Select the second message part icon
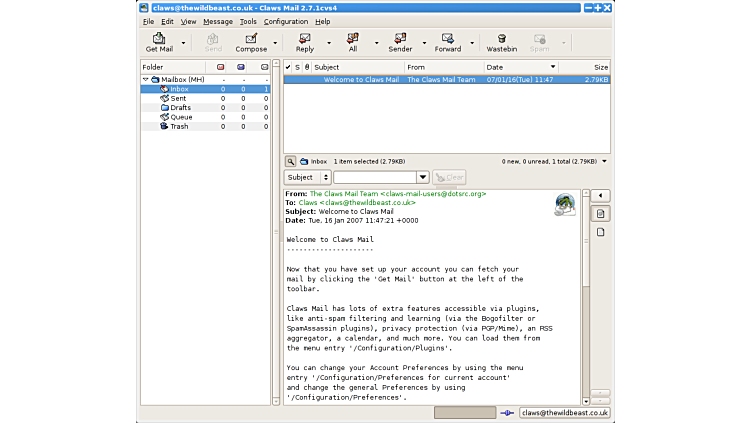 (600, 233)
